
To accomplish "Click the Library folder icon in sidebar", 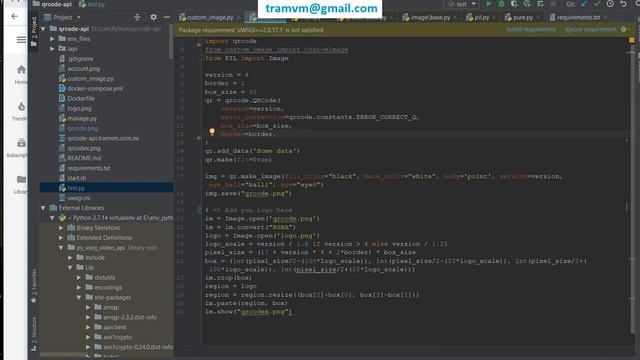I will click(21, 180).
